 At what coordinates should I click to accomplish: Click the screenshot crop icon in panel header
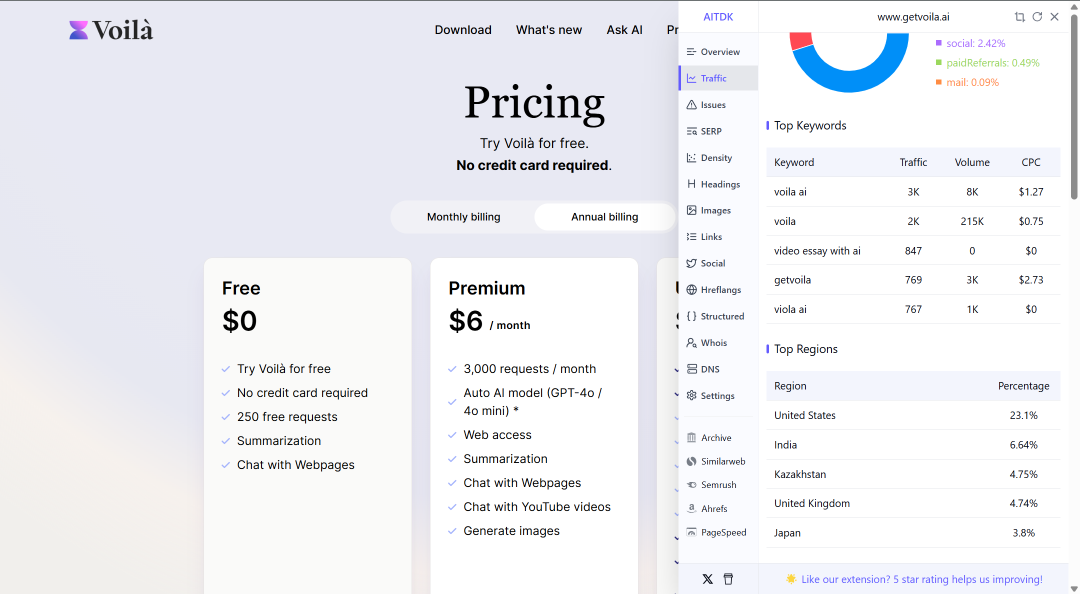pos(1019,17)
